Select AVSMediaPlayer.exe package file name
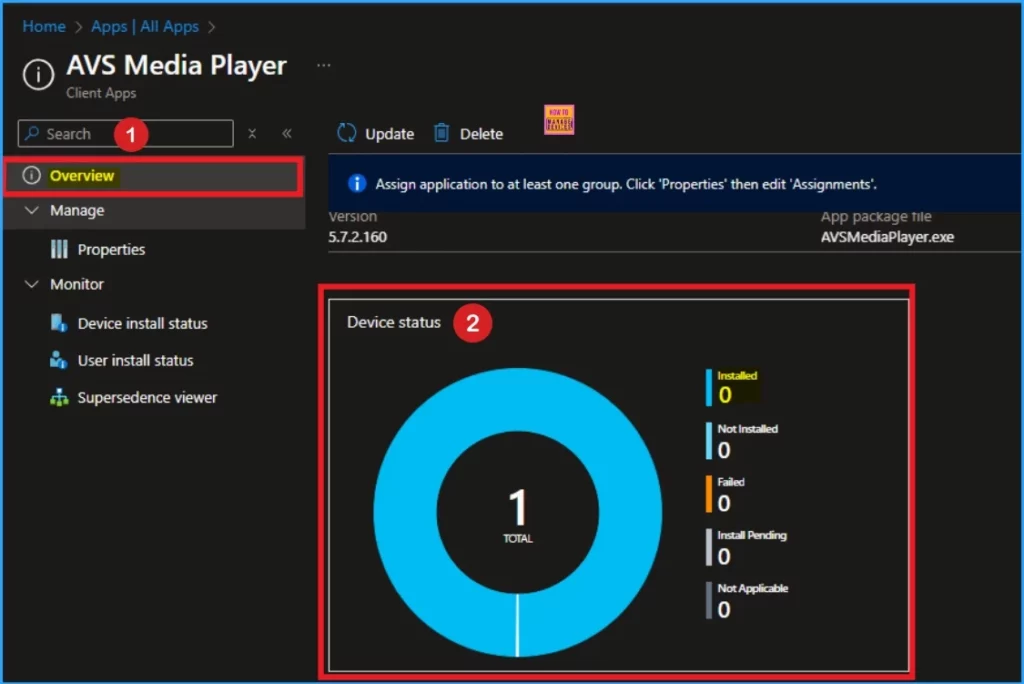The image size is (1024, 684). click(887, 237)
